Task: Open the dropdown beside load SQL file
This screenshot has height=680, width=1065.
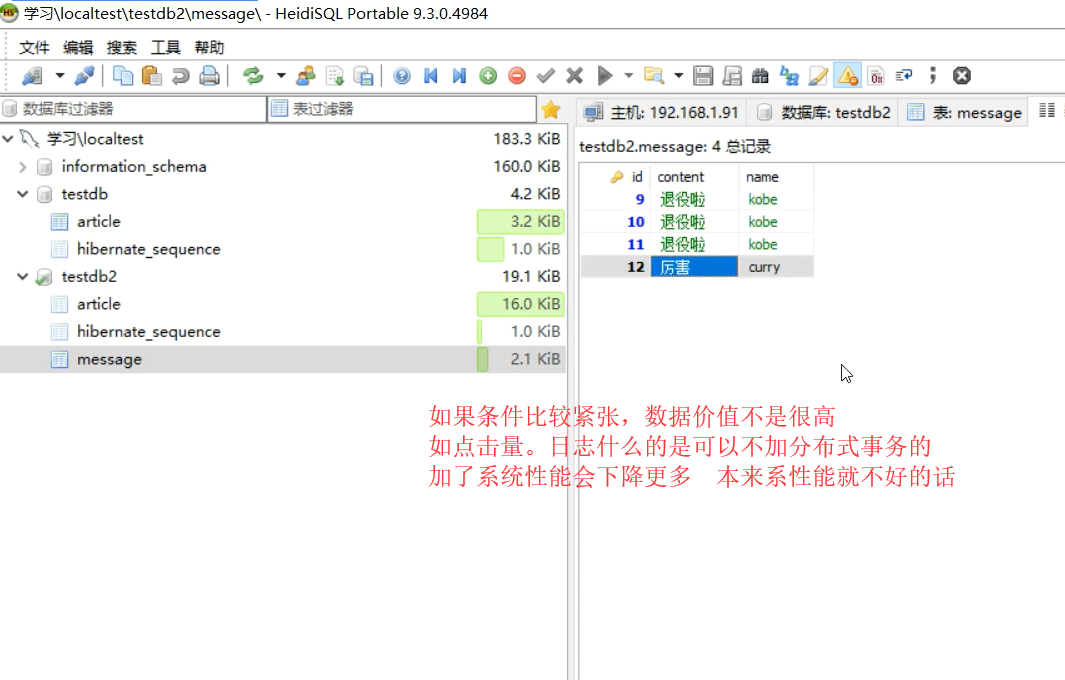Action: [x=679, y=75]
